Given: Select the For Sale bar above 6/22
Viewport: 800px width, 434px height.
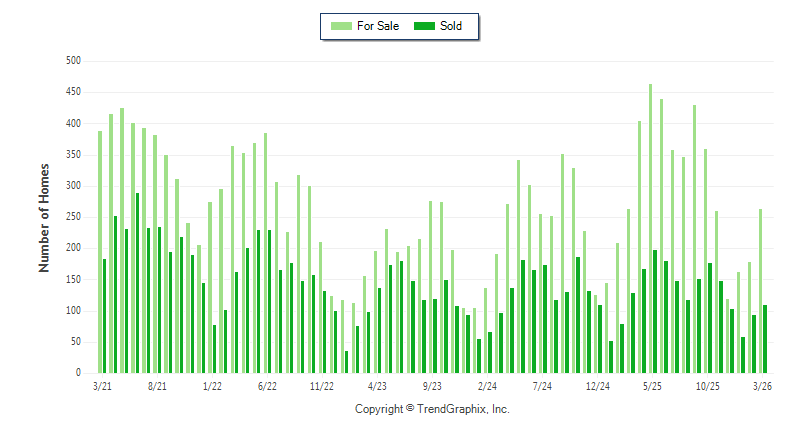Looking at the screenshot, I should click(265, 255).
